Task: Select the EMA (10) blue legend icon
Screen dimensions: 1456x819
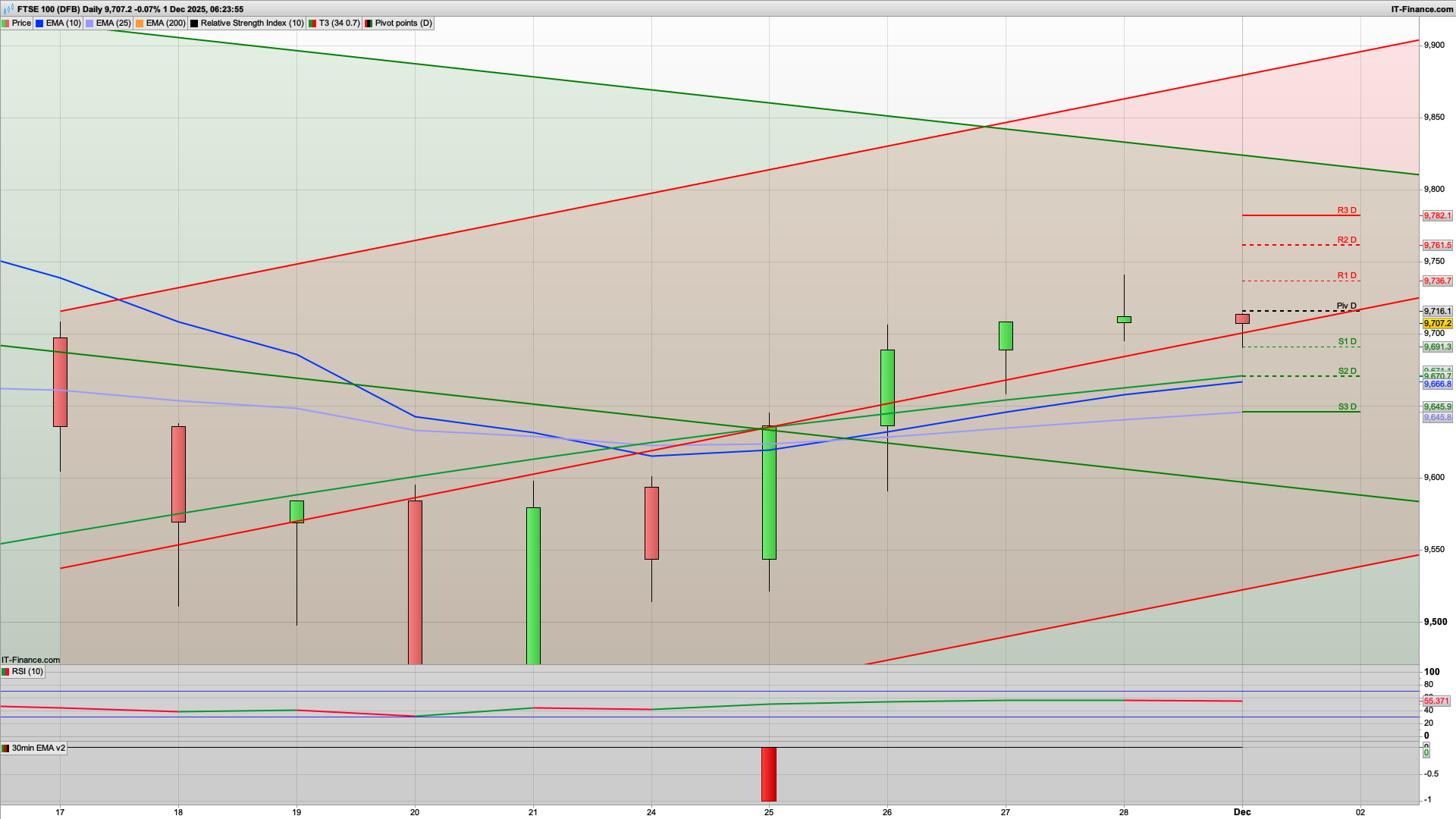Action: point(38,23)
